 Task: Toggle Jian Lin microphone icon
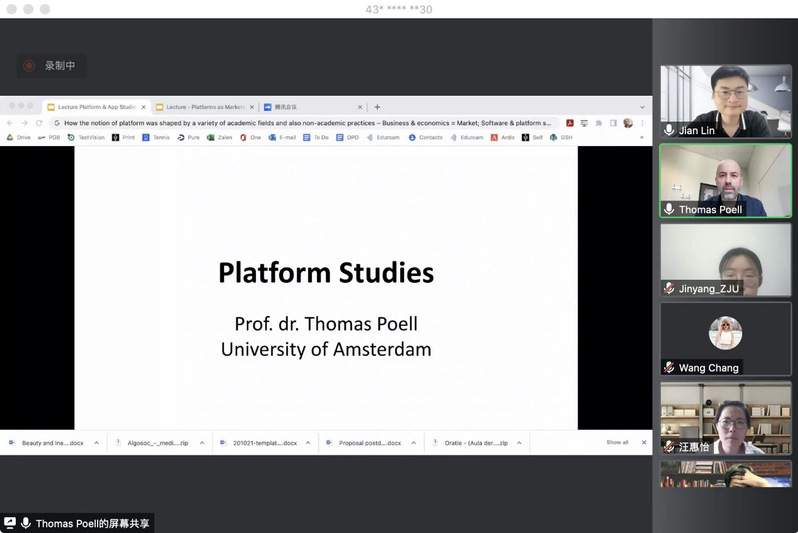coord(669,130)
